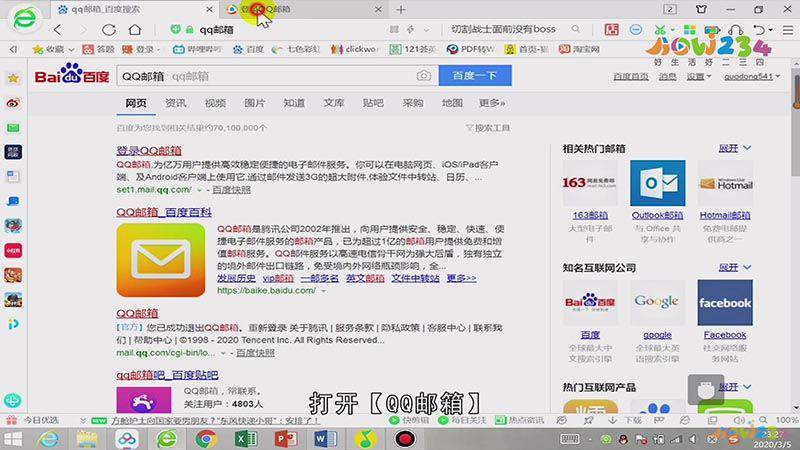Screen dimensions: 800x450
Task: Click the camera image-search icon
Action: pos(423,76)
